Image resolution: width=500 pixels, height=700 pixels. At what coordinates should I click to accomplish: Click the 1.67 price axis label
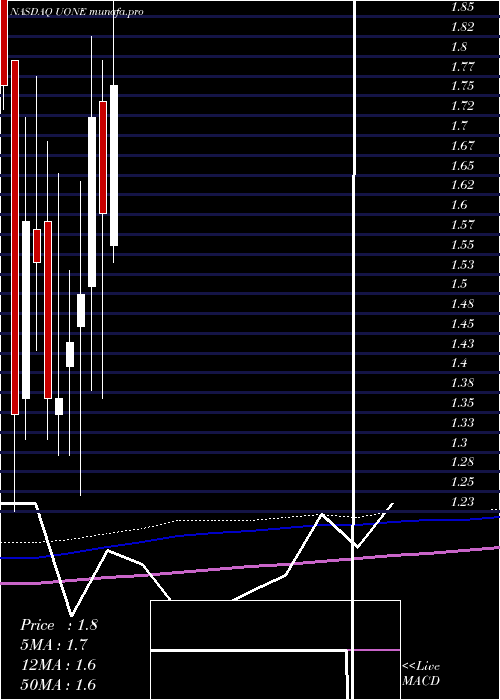[462, 146]
